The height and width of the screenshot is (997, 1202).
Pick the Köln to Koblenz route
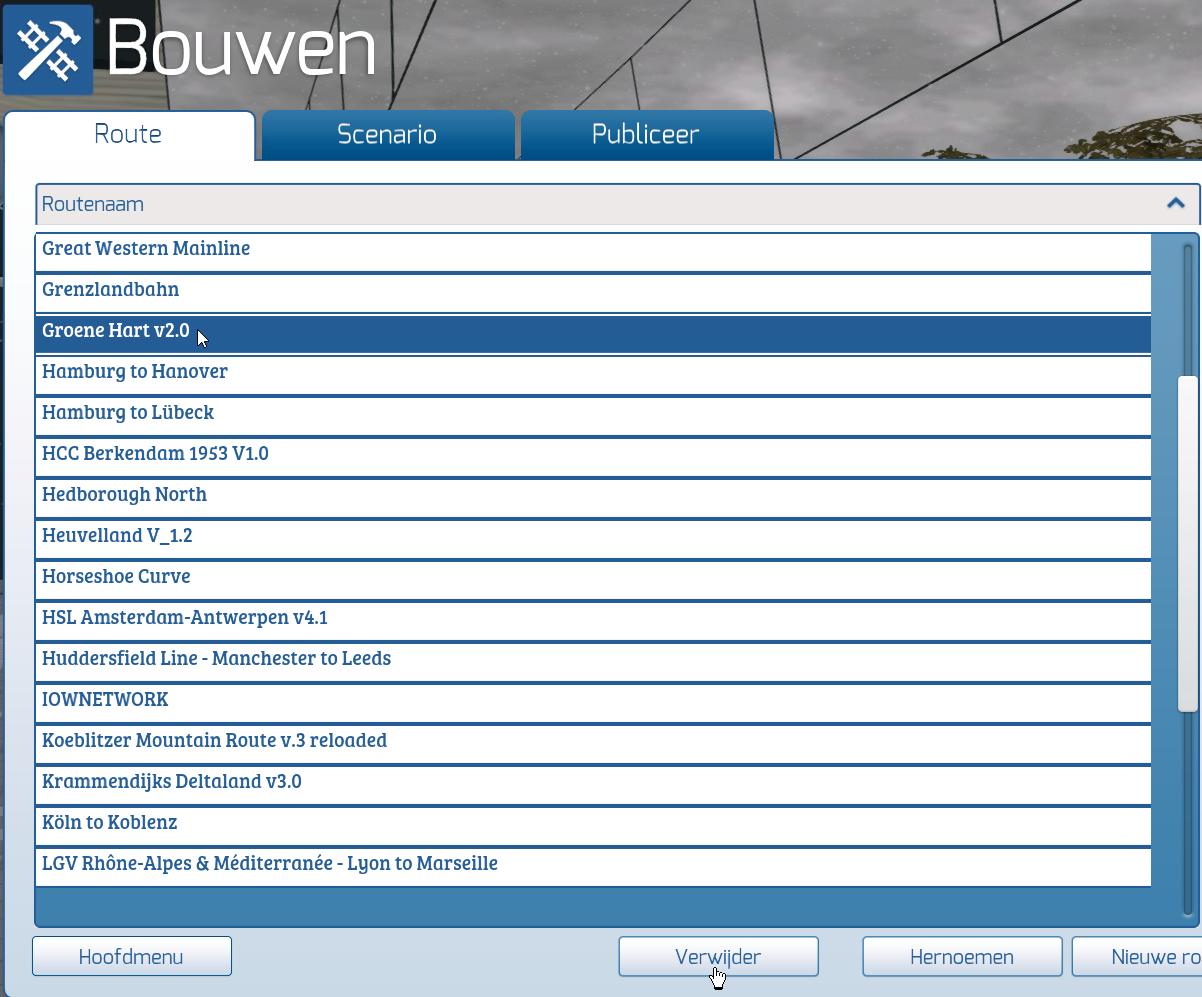(110, 823)
